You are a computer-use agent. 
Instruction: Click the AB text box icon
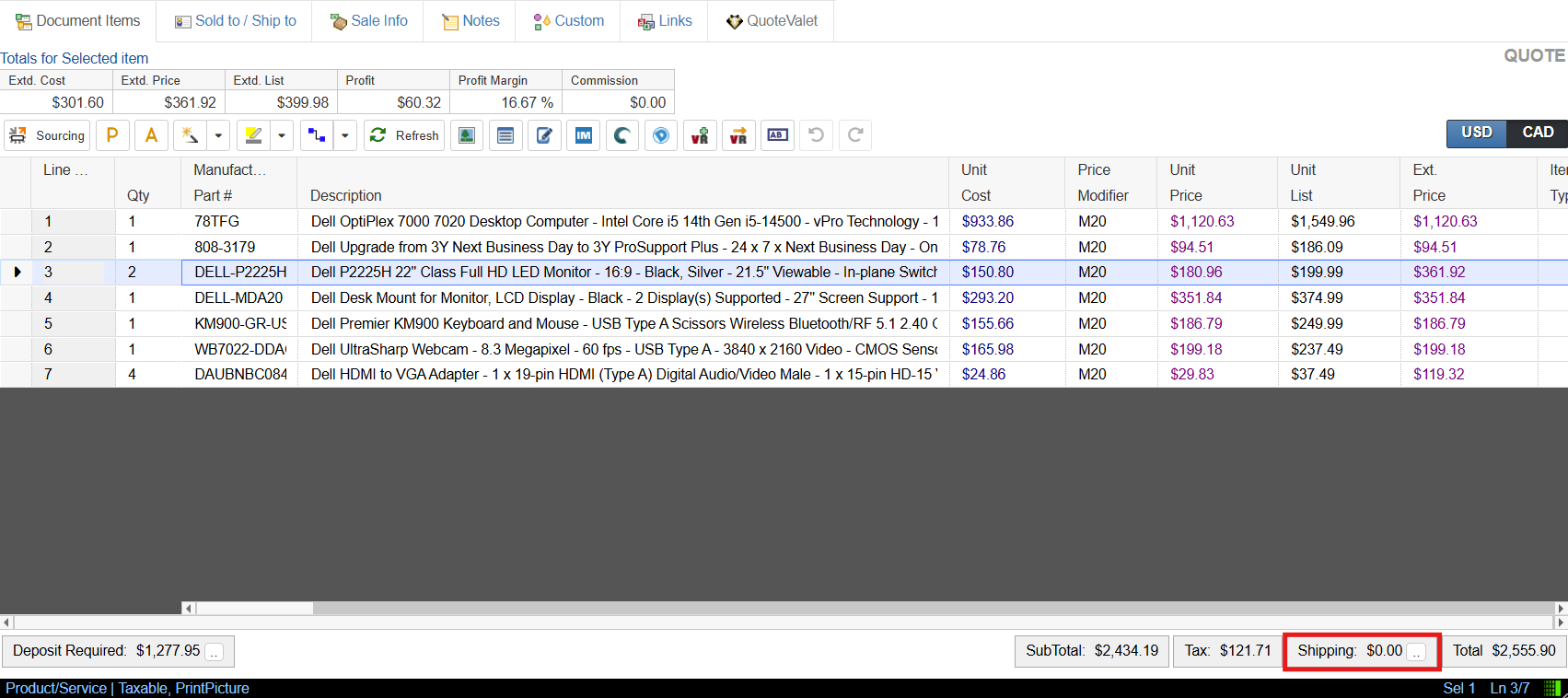777,135
